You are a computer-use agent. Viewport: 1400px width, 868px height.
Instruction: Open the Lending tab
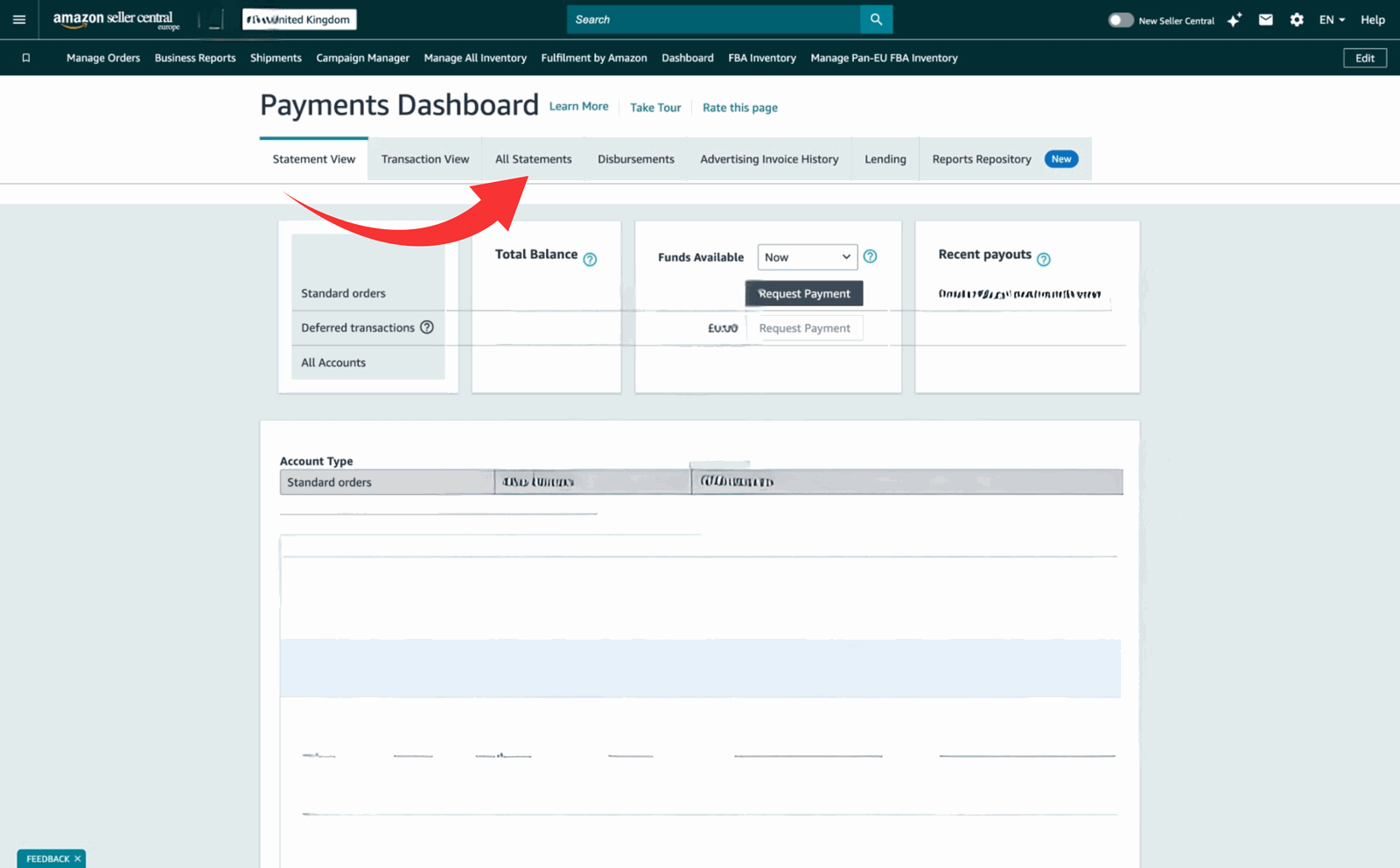[885, 159]
